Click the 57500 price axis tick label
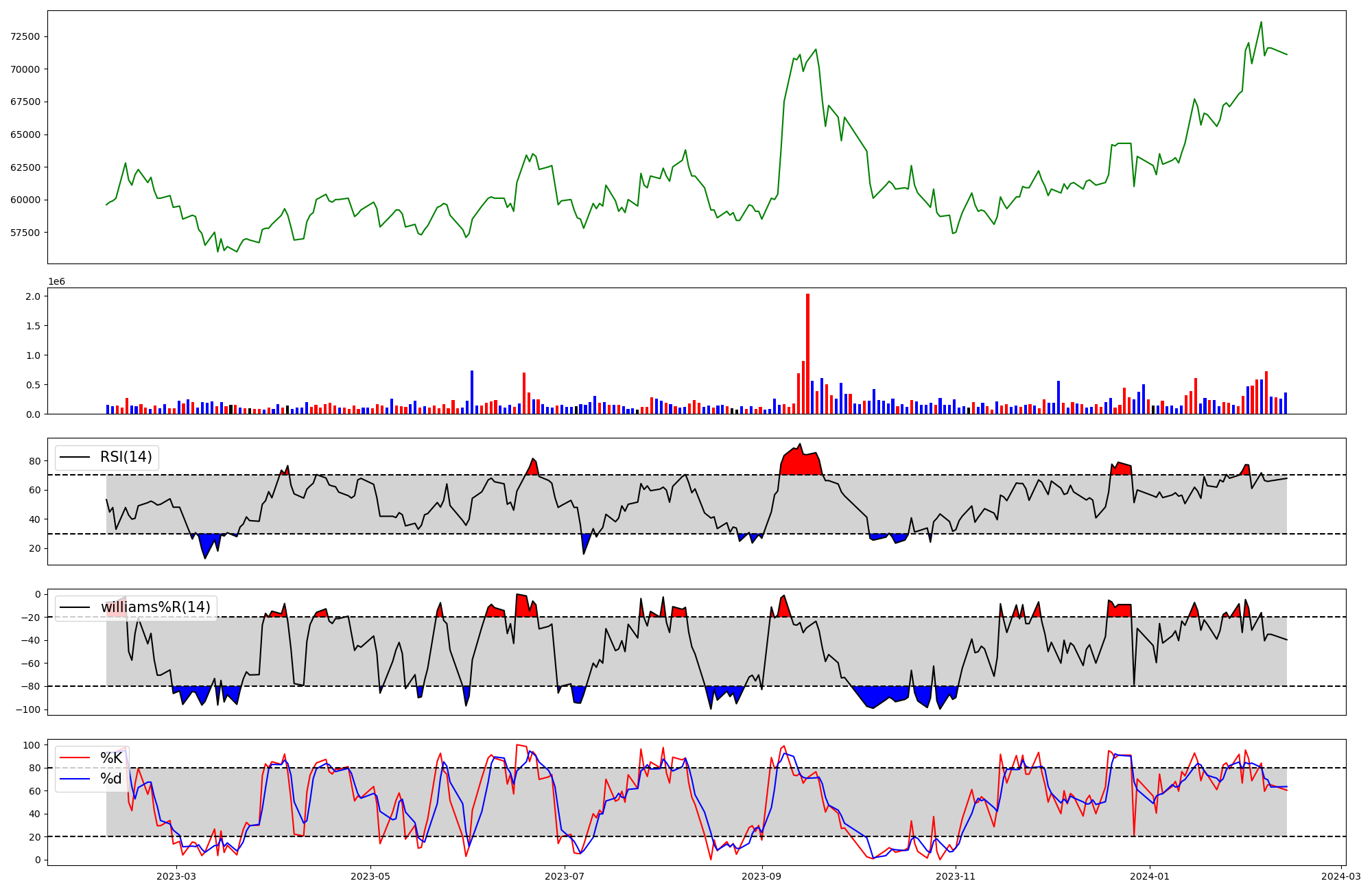The width and height of the screenshot is (1372, 892). coord(25,233)
